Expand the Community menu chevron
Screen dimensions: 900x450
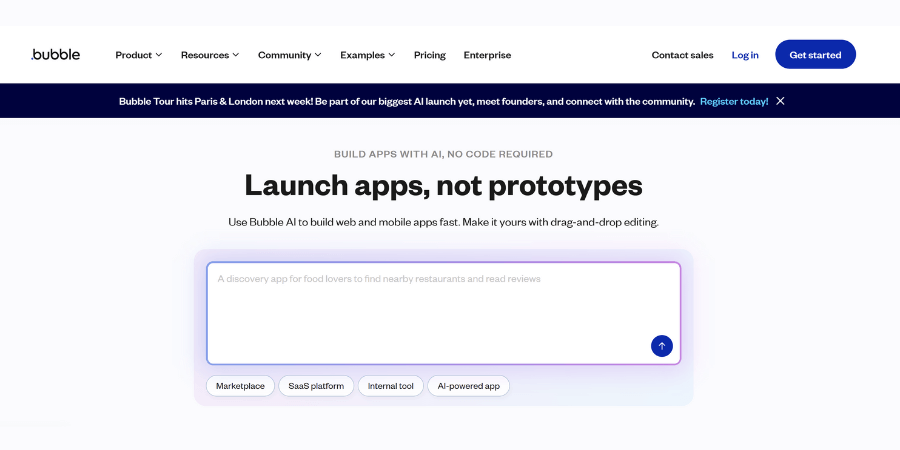point(318,55)
